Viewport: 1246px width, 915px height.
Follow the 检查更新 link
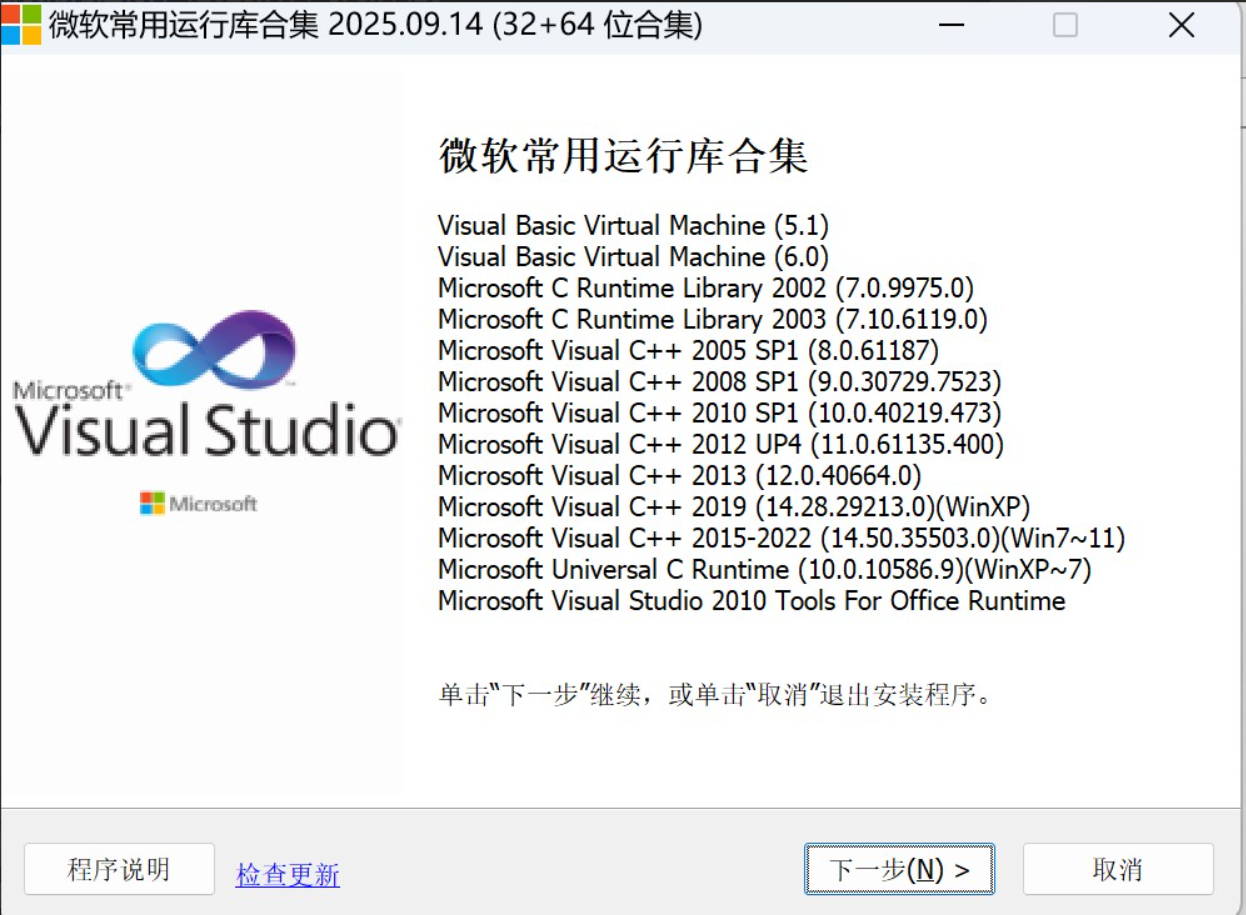(x=288, y=875)
